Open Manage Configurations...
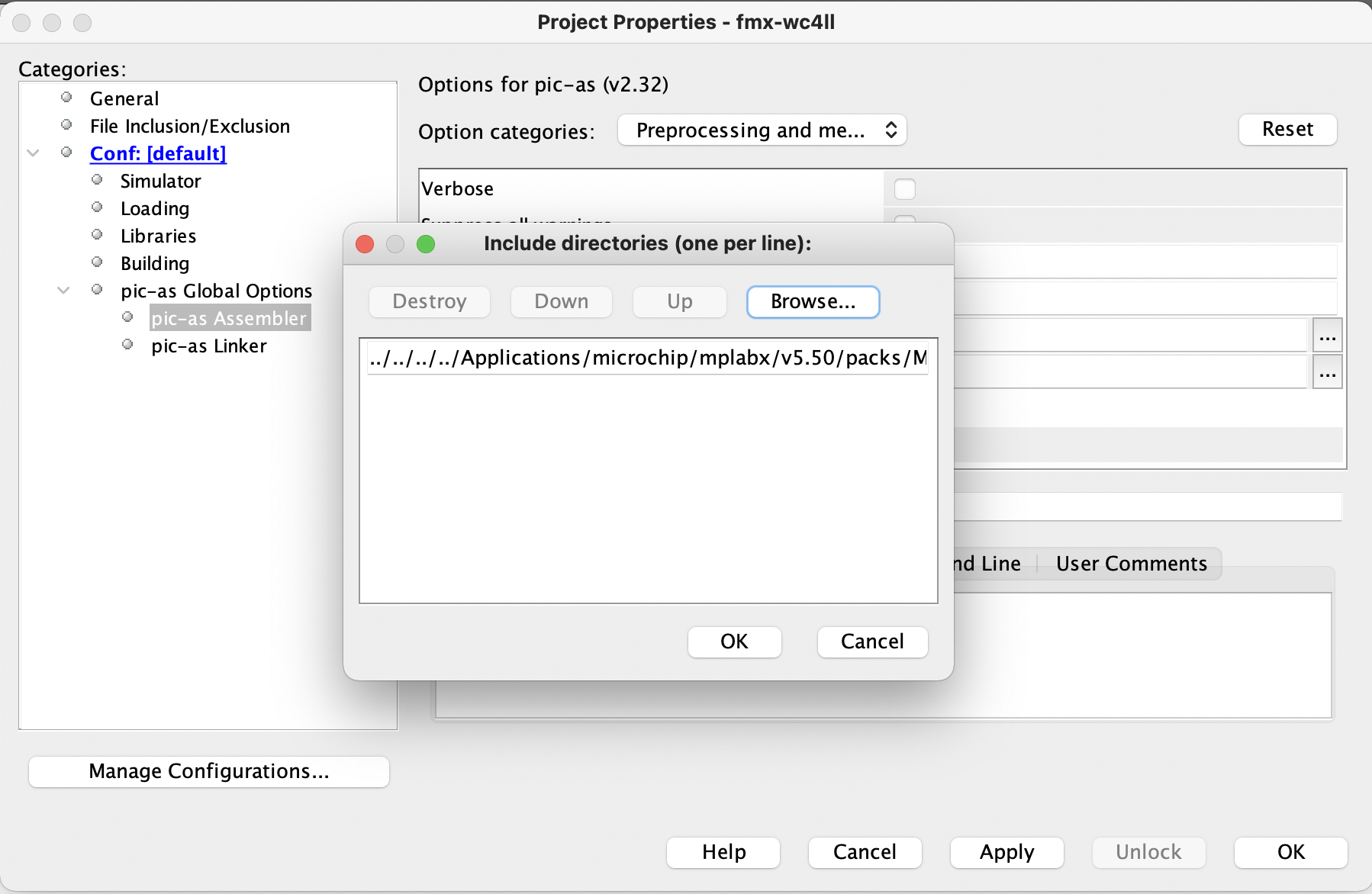The width and height of the screenshot is (1372, 894). coord(208,771)
